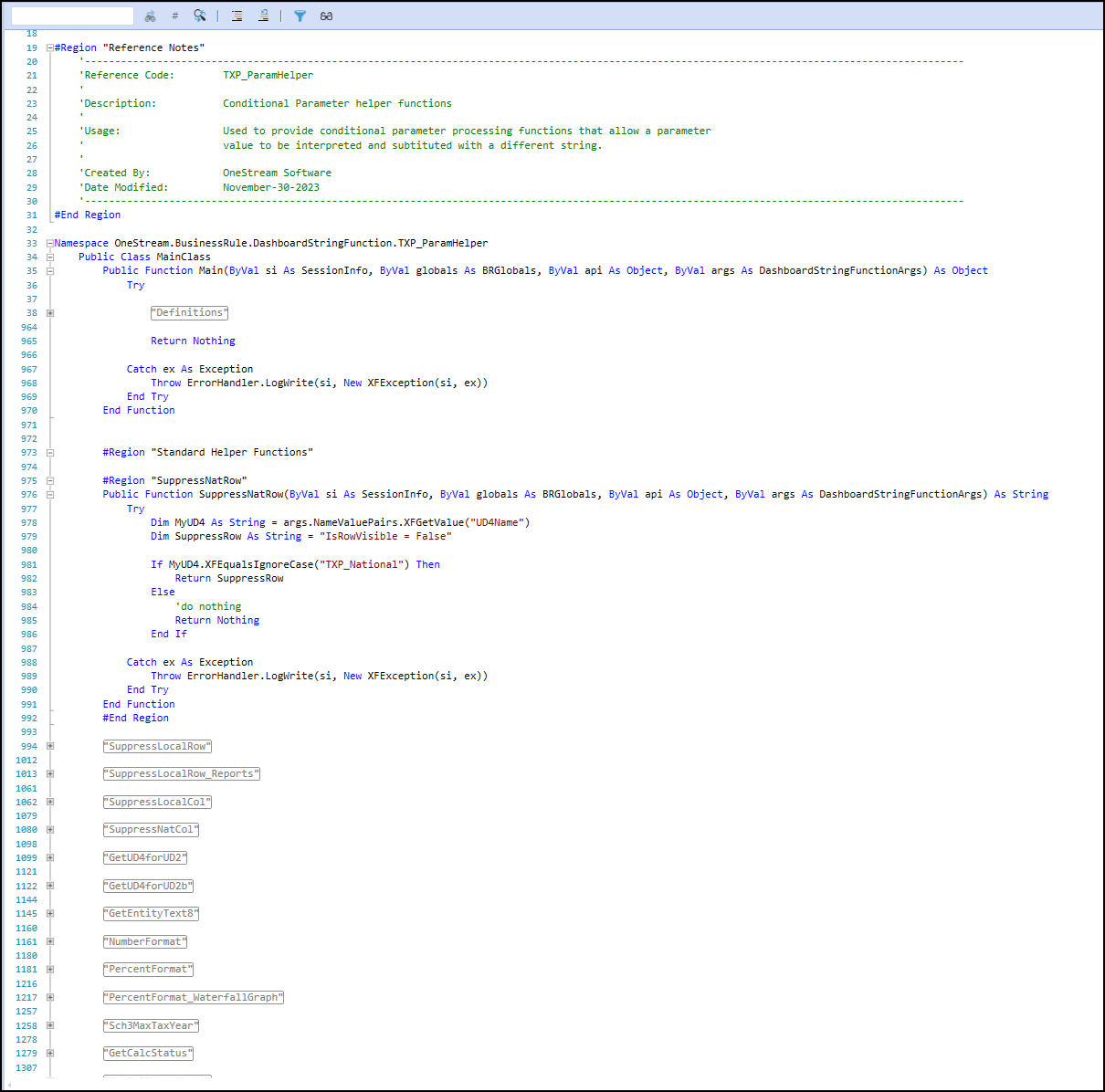The image size is (1105, 1092).
Task: Collapse the MainClass class definition
Action: point(49,257)
